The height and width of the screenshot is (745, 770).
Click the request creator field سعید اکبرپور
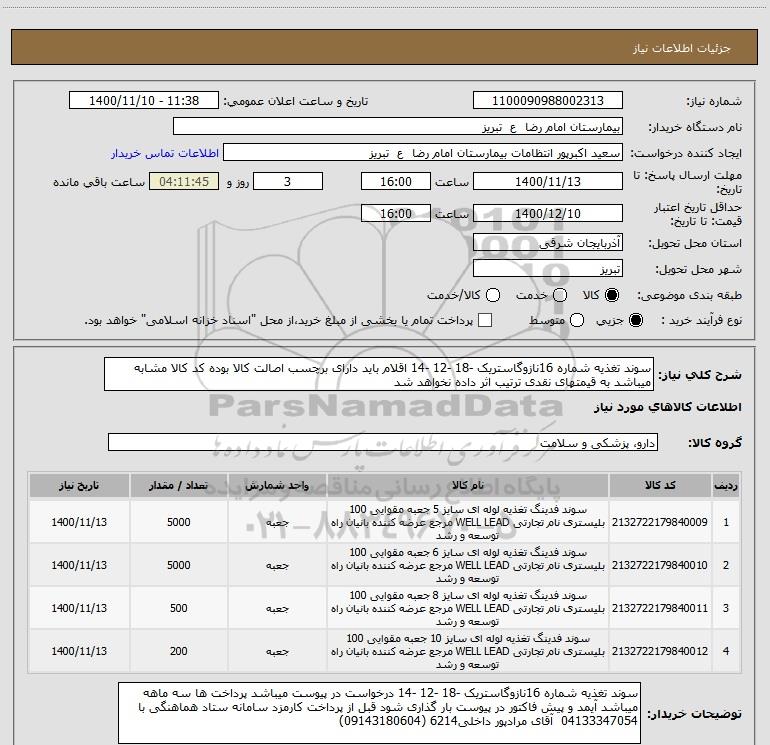click(423, 153)
